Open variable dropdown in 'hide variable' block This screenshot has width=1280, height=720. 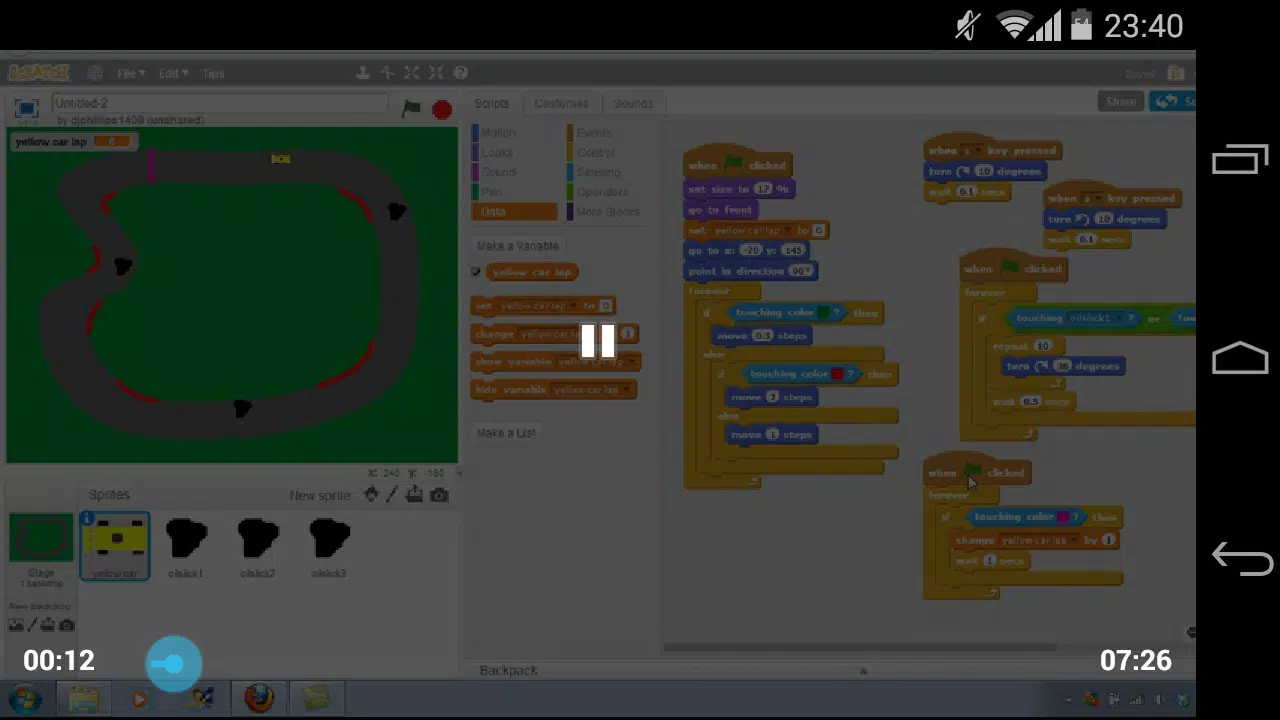click(x=626, y=390)
